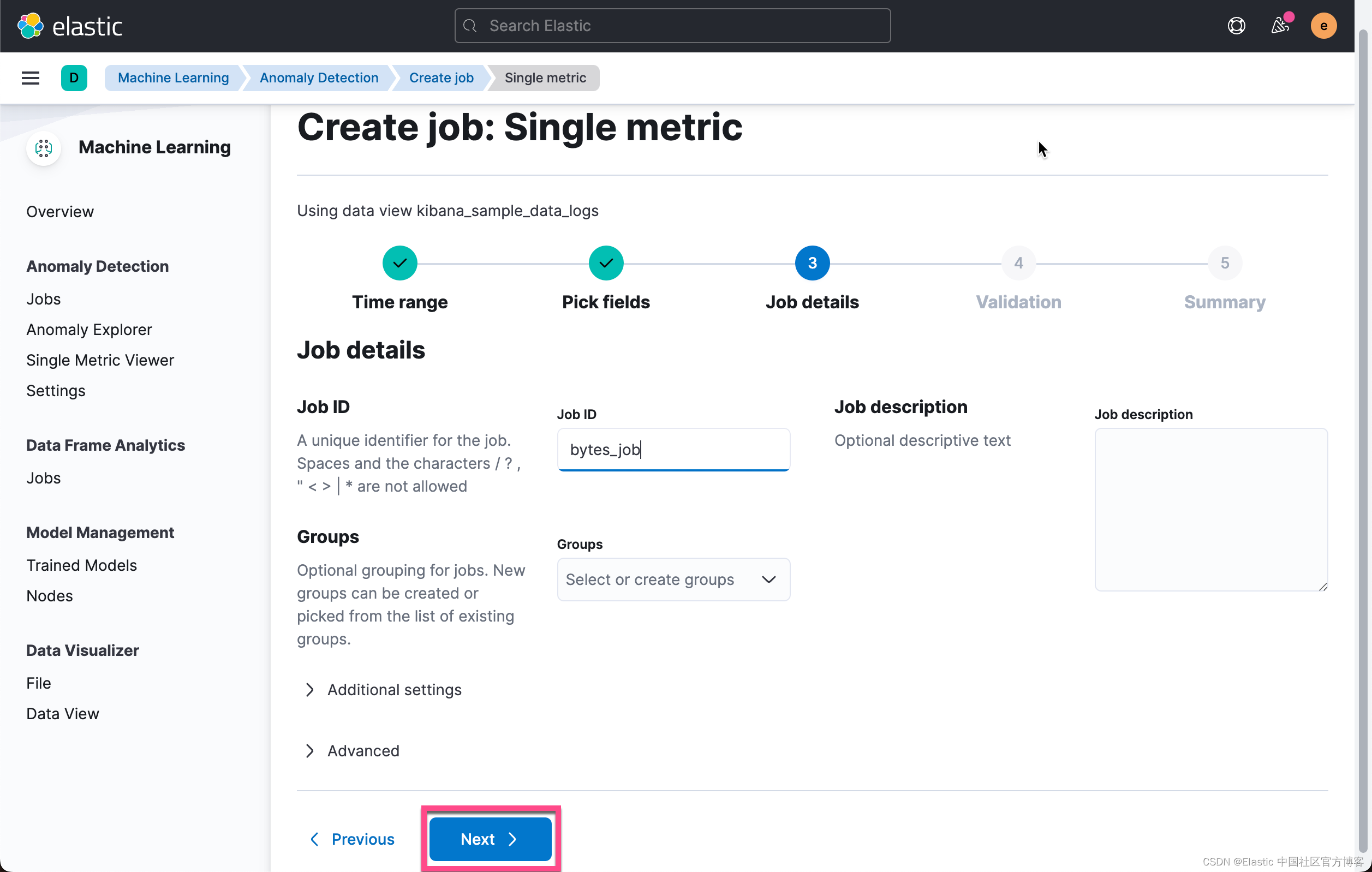Click the Pick fields completed step checkmark

point(606,263)
